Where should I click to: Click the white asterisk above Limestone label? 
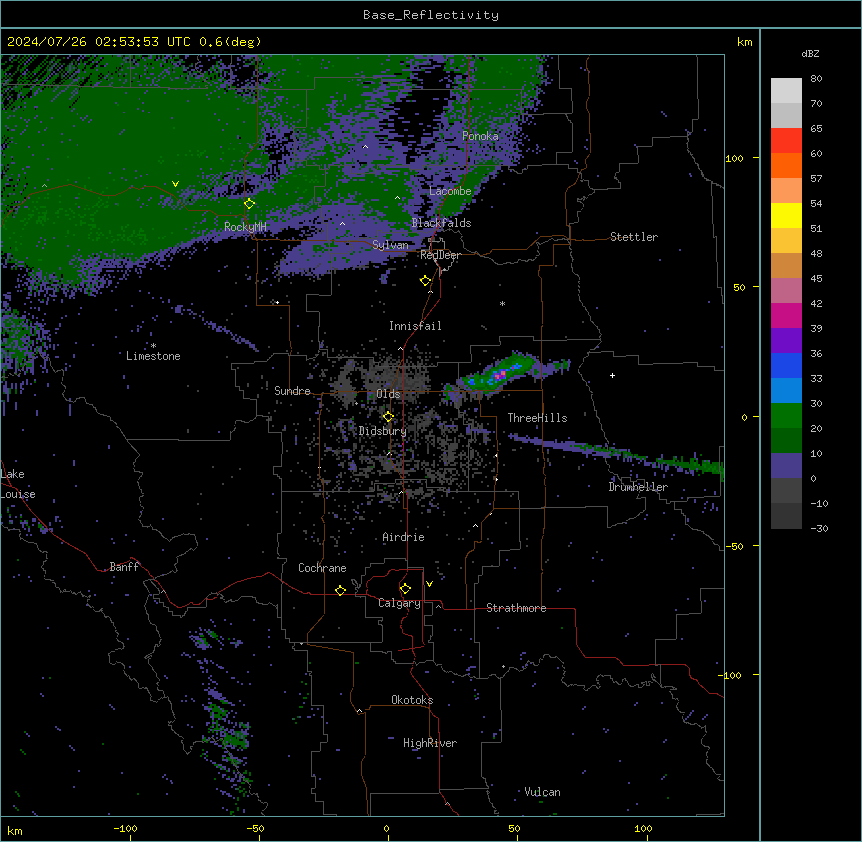pyautogui.click(x=153, y=345)
